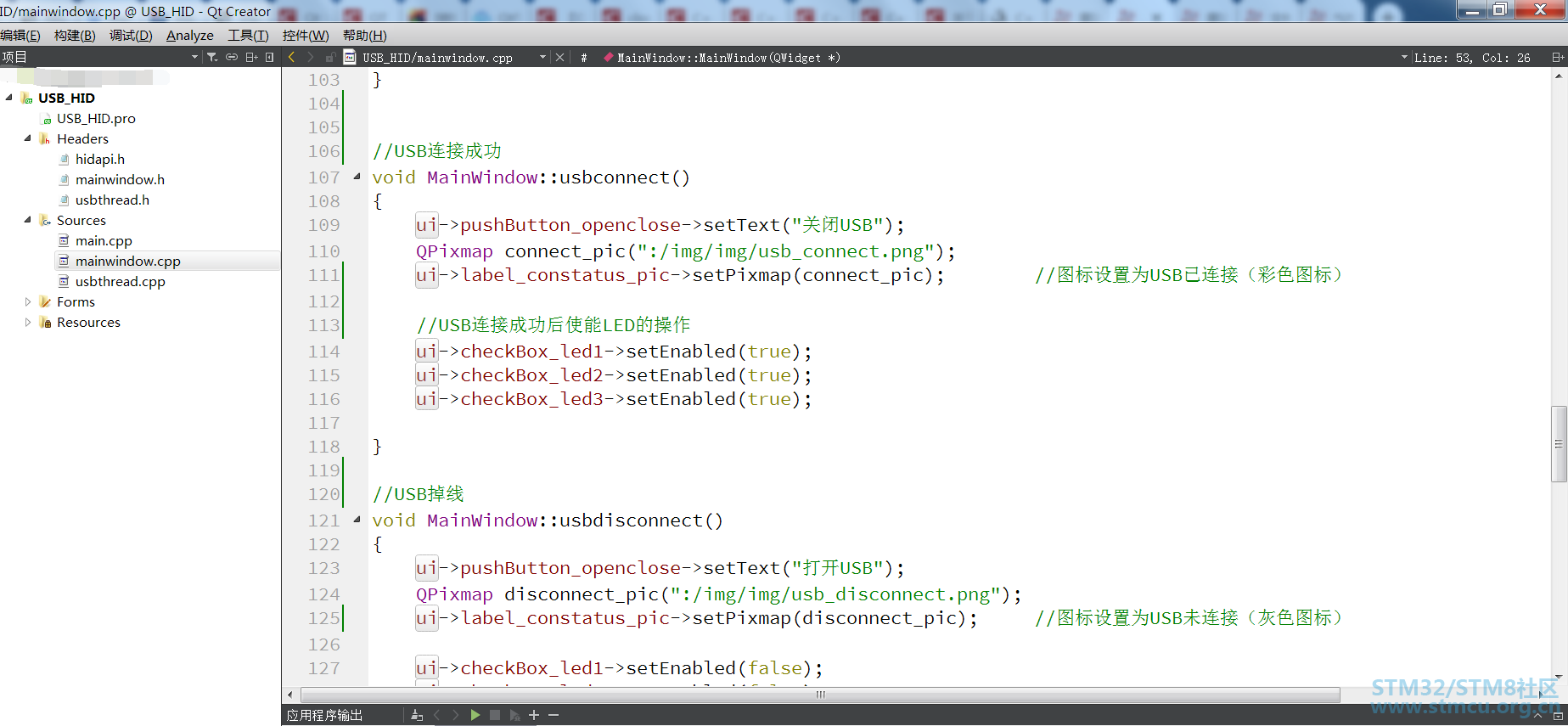
Task: Open the open-documents dropdown next to mainwindow.cpp
Action: pyautogui.click(x=542, y=57)
